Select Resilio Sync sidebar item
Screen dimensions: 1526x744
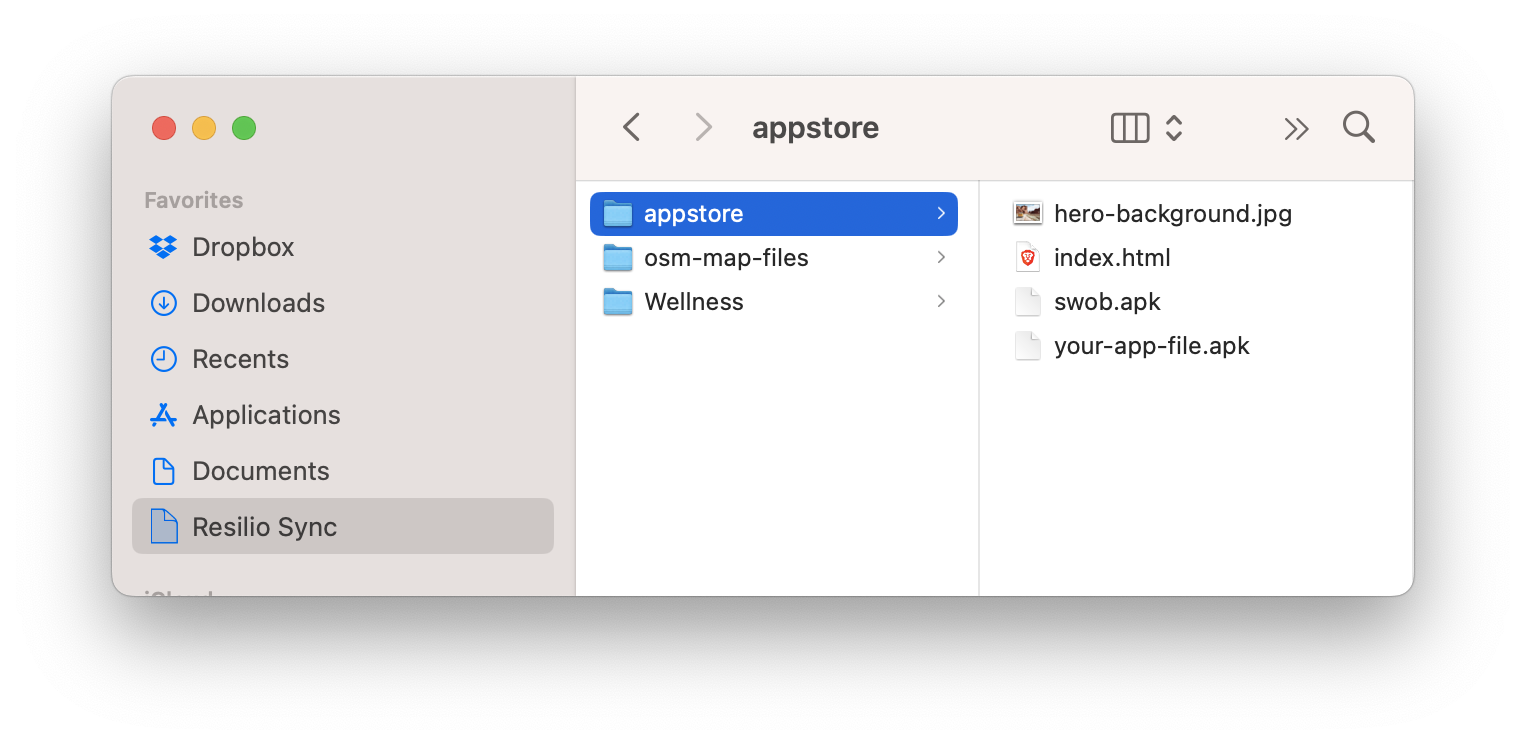coord(264,527)
